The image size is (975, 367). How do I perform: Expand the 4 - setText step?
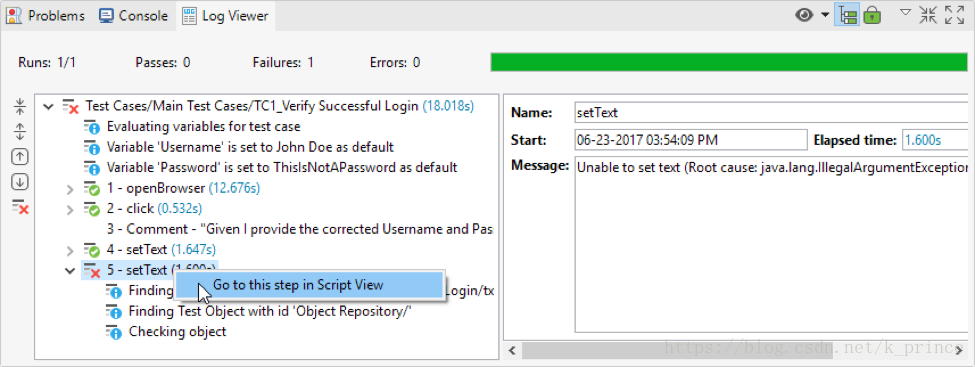[x=71, y=251]
